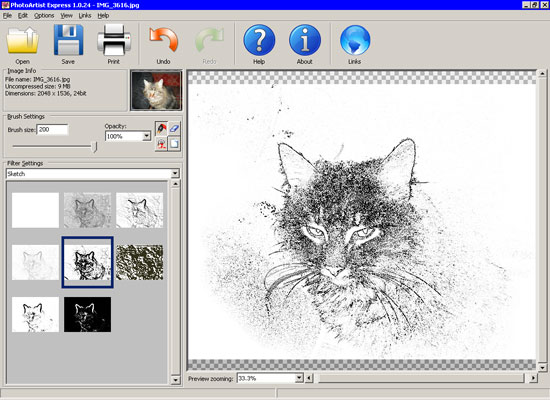
Task: Click the preview horizontal scrollbar track
Action: pyautogui.click(x=421, y=378)
